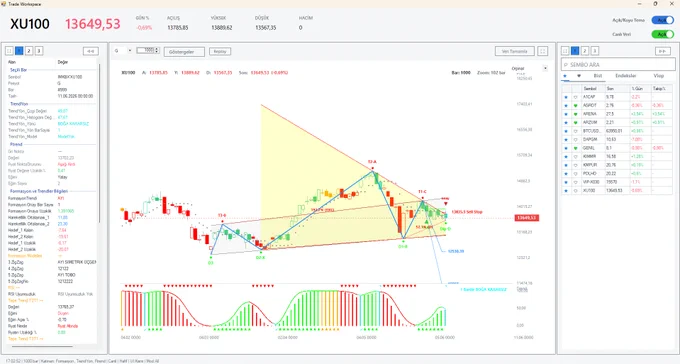The height and width of the screenshot is (364, 680).
Task: Toggle the heart icon for ATCAP row
Action: [575, 97]
